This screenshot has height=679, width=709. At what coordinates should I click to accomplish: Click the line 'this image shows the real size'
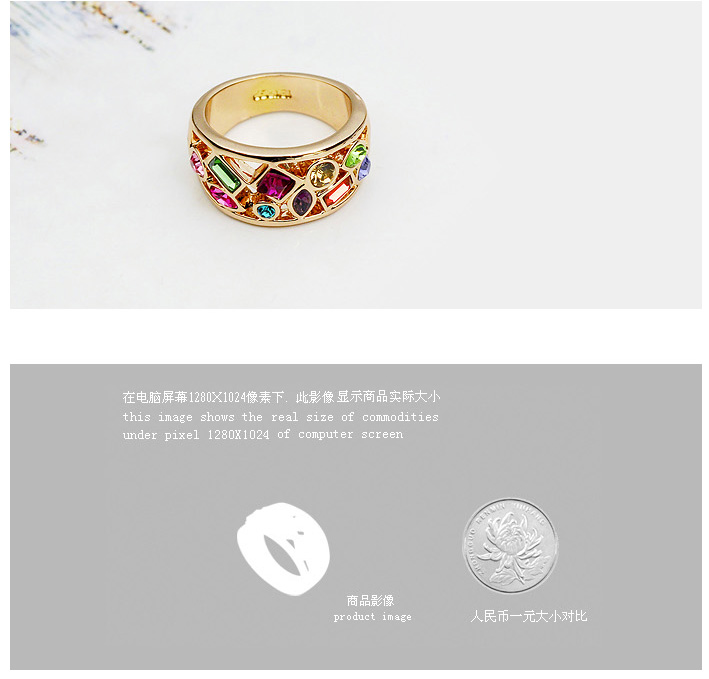click(x=280, y=416)
